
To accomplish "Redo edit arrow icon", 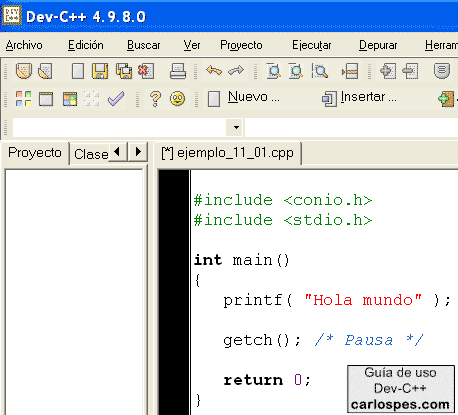I will tap(236, 71).
